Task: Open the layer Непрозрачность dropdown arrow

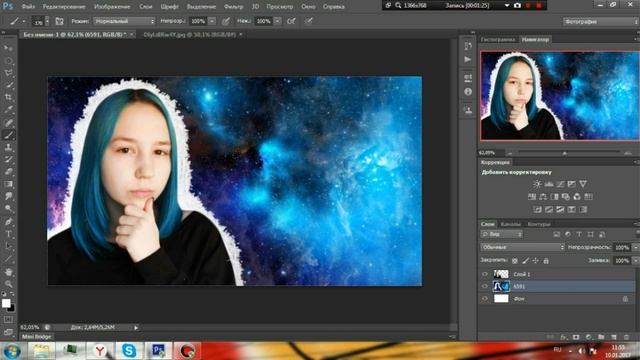Action: point(636,247)
